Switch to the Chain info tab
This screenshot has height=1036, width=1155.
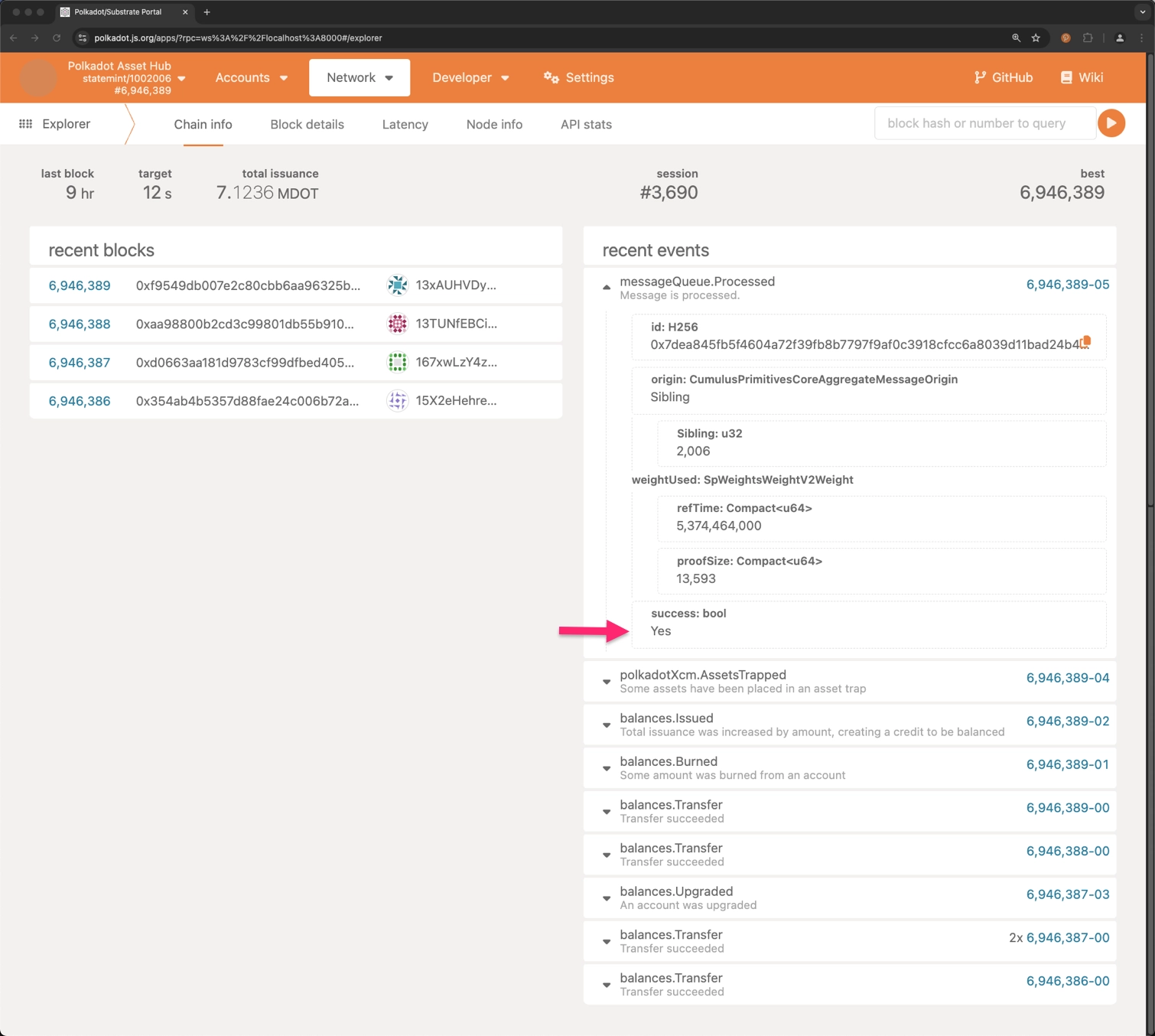[x=203, y=124]
